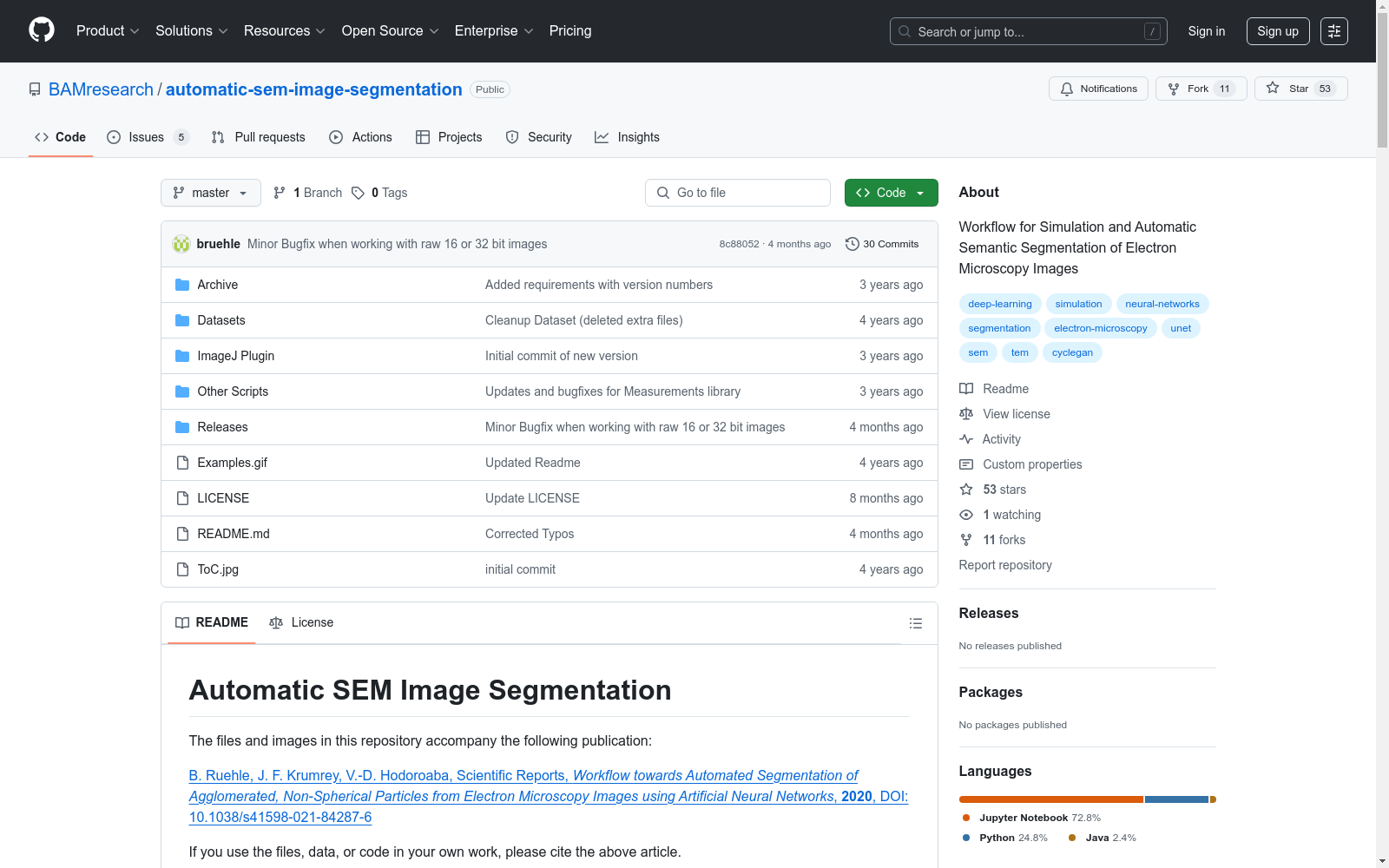Screen dimensions: 1389x868
Task: Click Report repository link
Action: (1005, 565)
